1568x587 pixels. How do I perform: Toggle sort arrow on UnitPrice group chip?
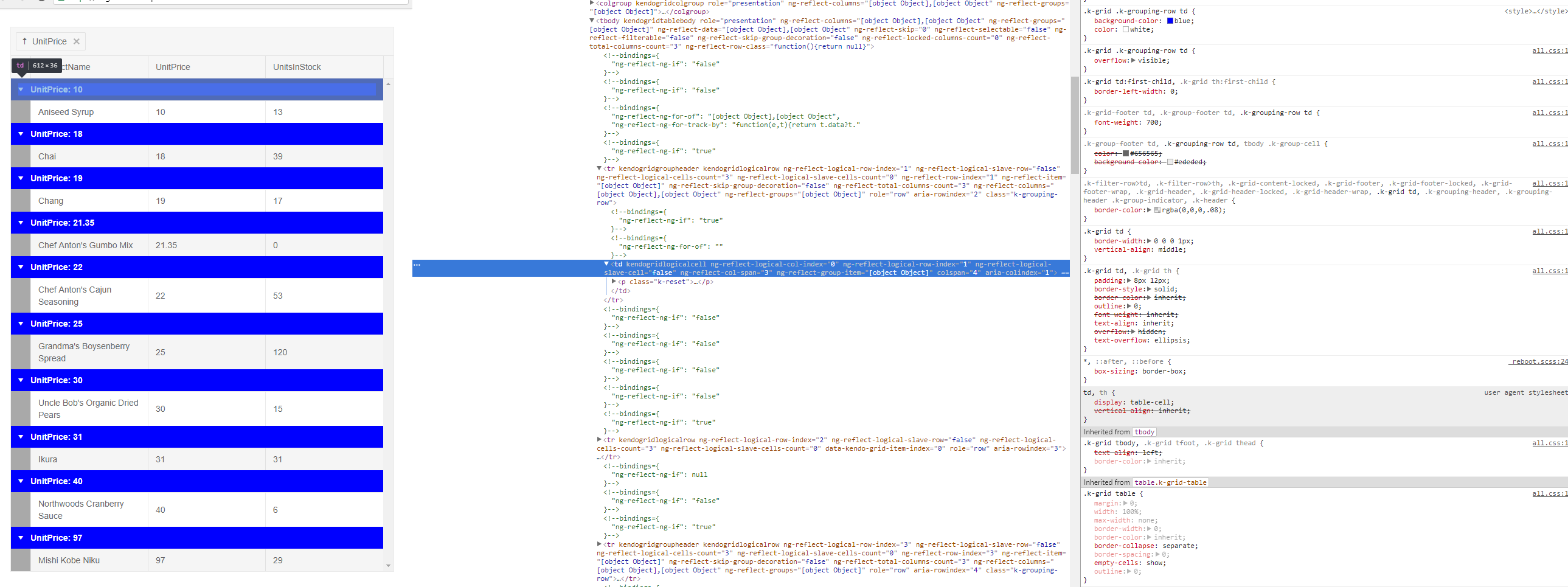point(24,41)
